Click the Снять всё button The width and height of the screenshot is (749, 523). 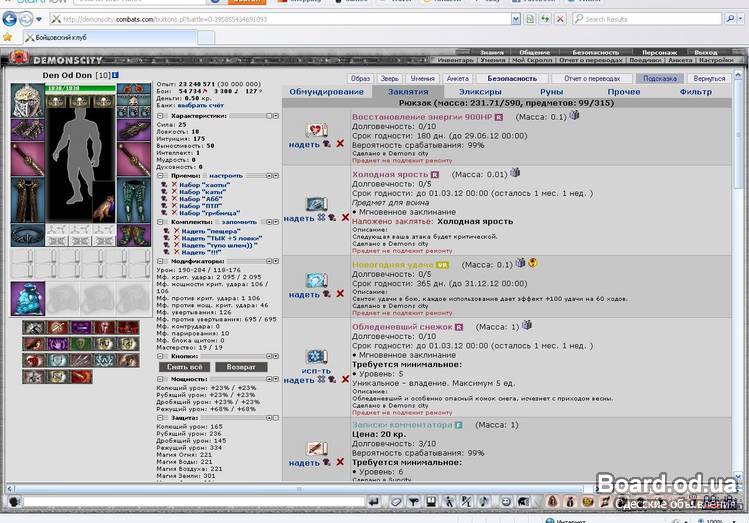184,367
